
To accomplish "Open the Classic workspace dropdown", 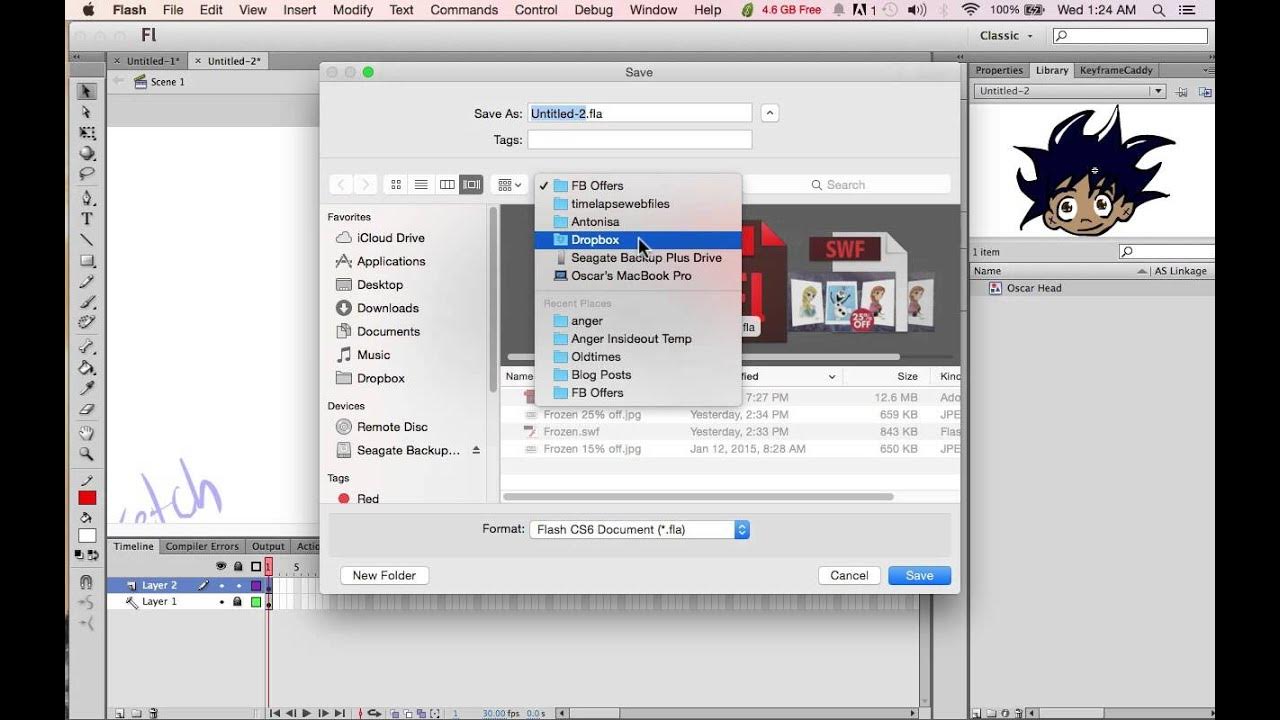I will 1005,35.
